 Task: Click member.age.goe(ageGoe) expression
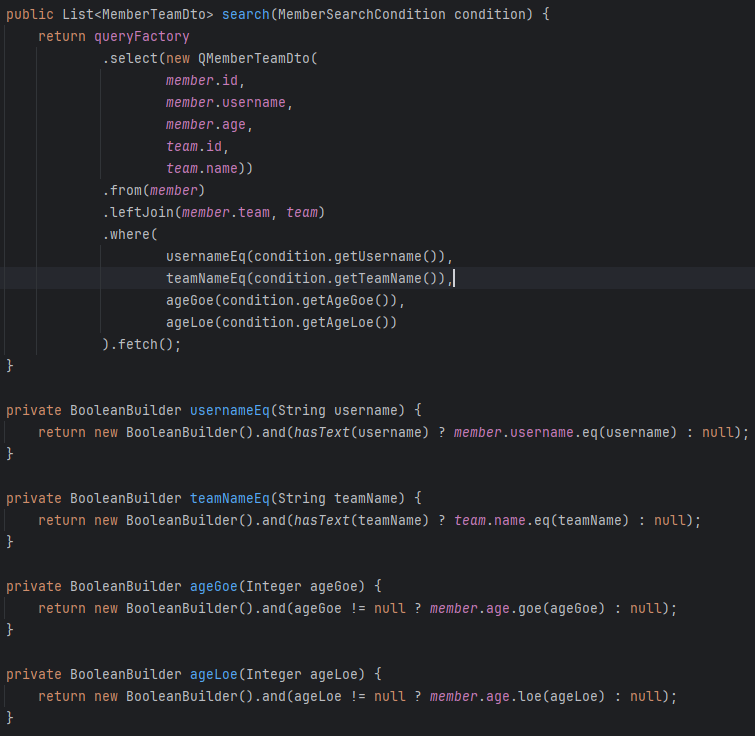pyautogui.click(x=517, y=609)
